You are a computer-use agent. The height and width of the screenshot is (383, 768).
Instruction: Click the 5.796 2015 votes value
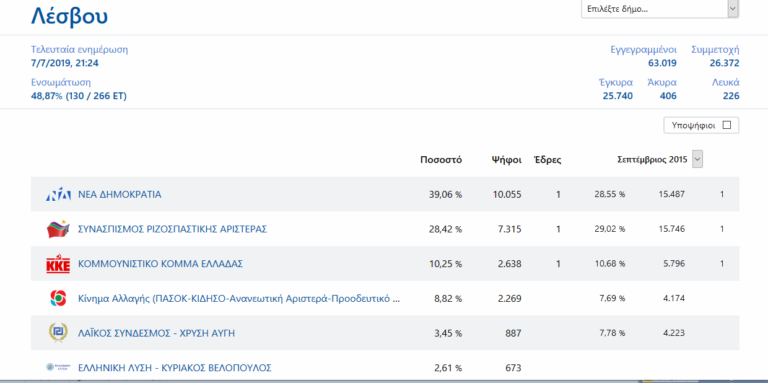click(674, 263)
